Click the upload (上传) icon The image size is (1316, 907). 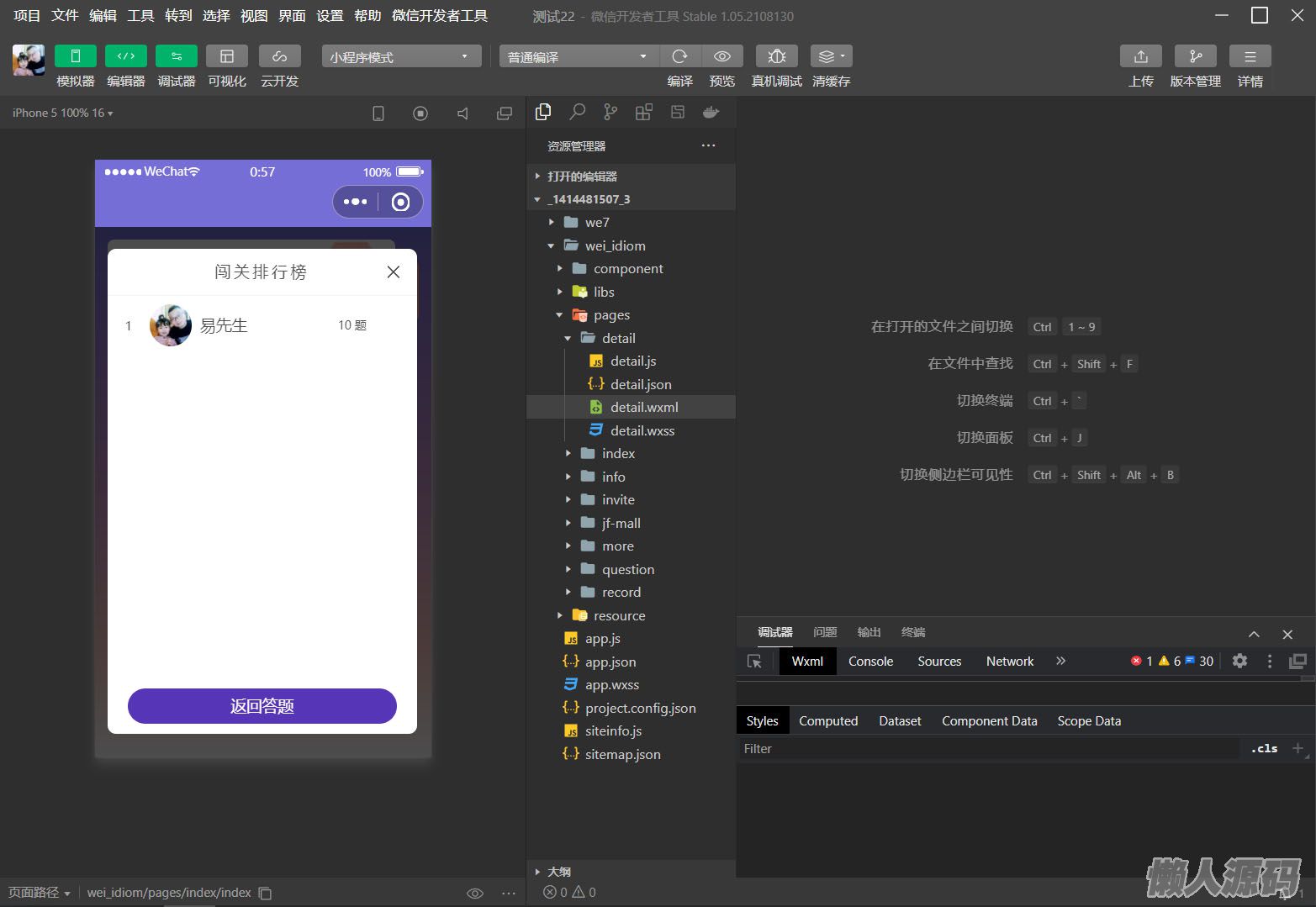(1140, 56)
